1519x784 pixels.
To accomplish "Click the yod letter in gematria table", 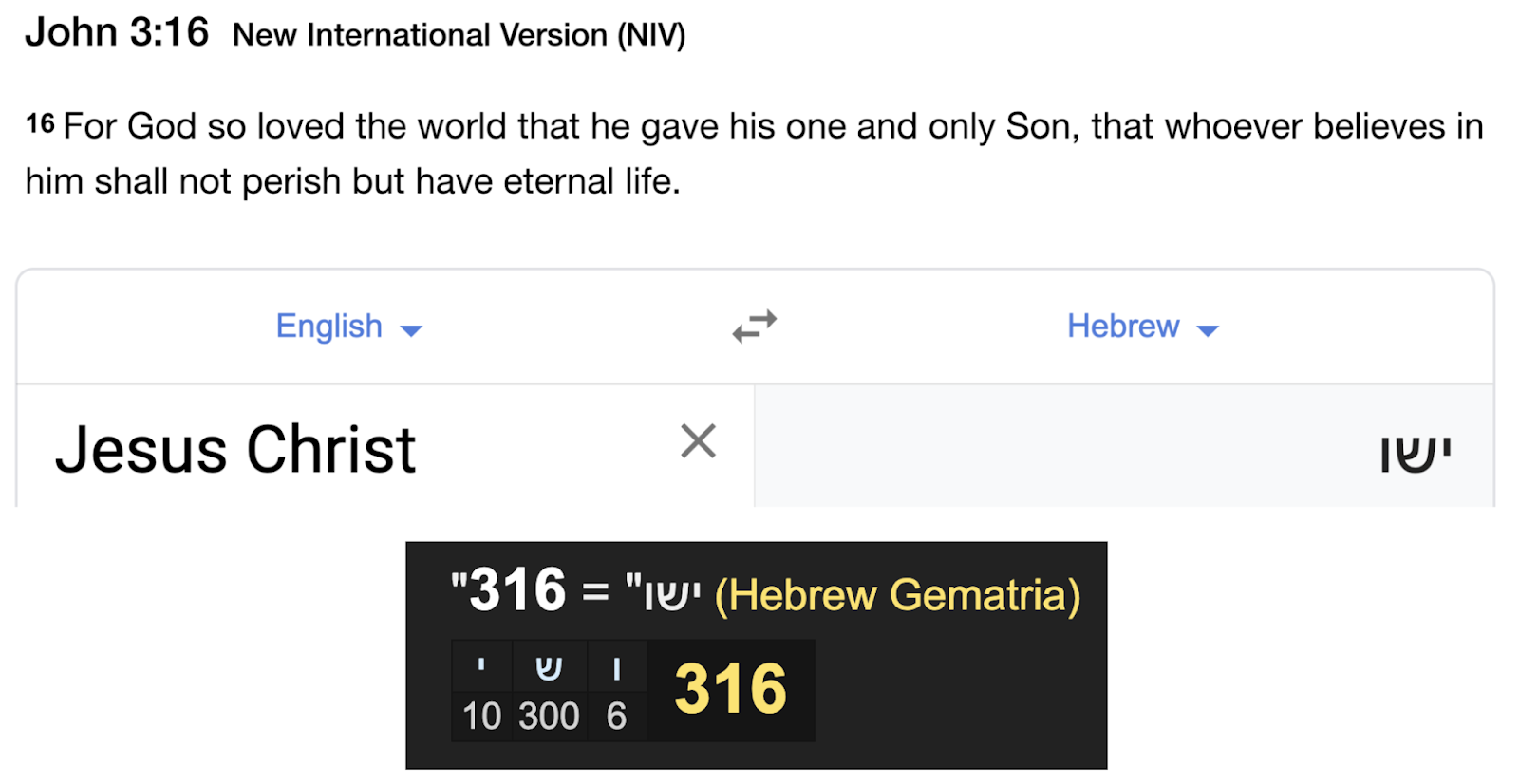I will (481, 664).
